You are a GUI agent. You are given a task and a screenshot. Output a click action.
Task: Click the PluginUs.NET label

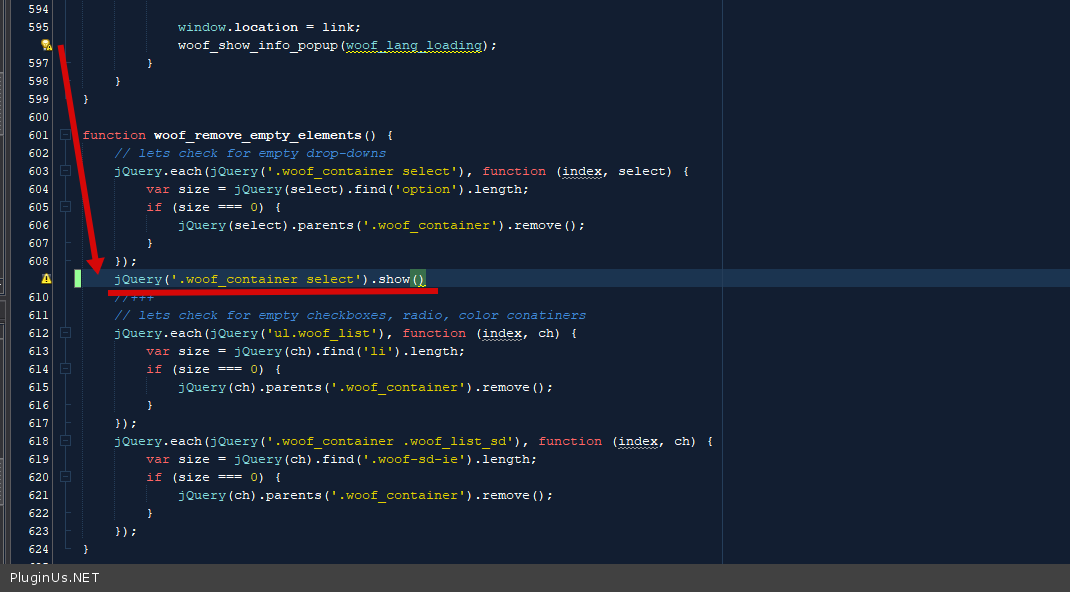tap(55, 578)
